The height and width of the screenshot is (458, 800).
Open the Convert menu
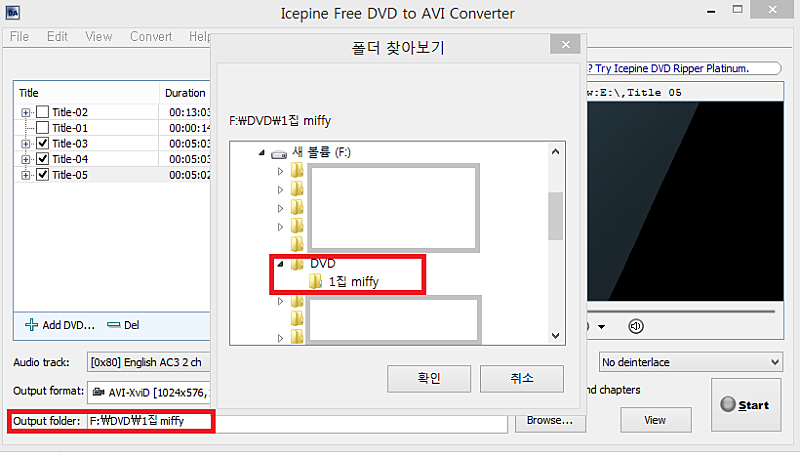pos(151,37)
